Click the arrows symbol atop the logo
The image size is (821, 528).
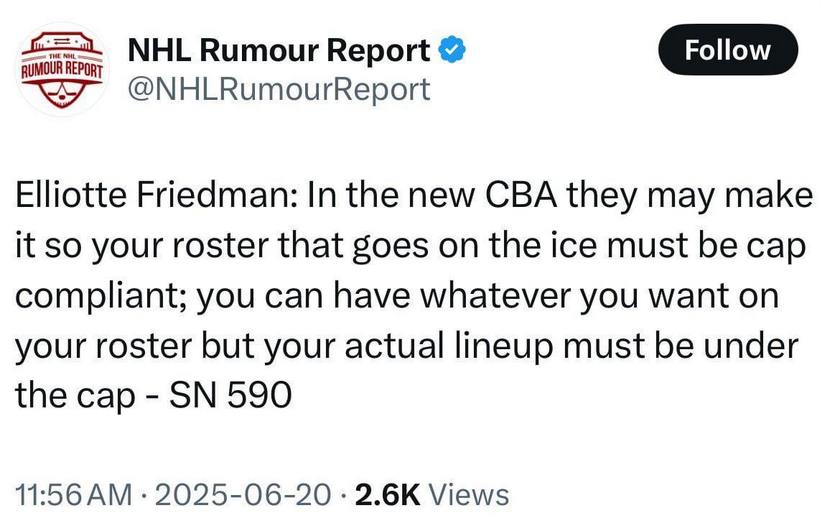coord(62,41)
